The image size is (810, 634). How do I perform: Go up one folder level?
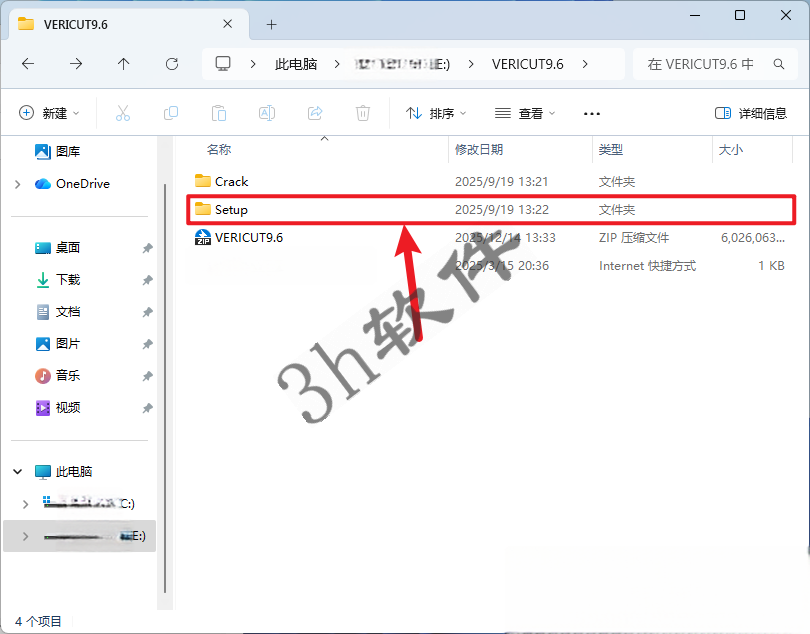(123, 64)
